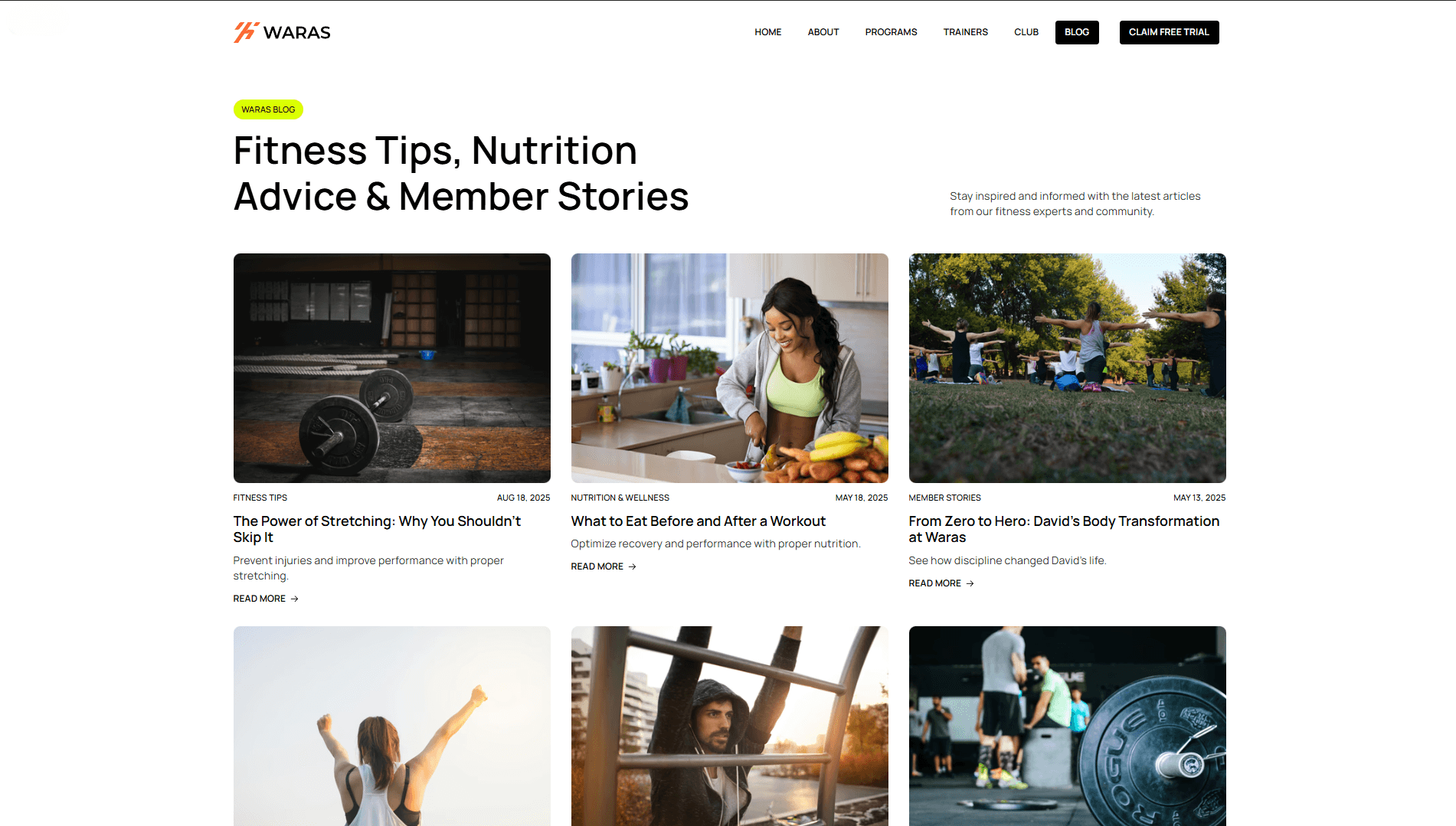Click arrow icon beside David's story Read More
Screen dimensions: 1456x826
coord(970,583)
